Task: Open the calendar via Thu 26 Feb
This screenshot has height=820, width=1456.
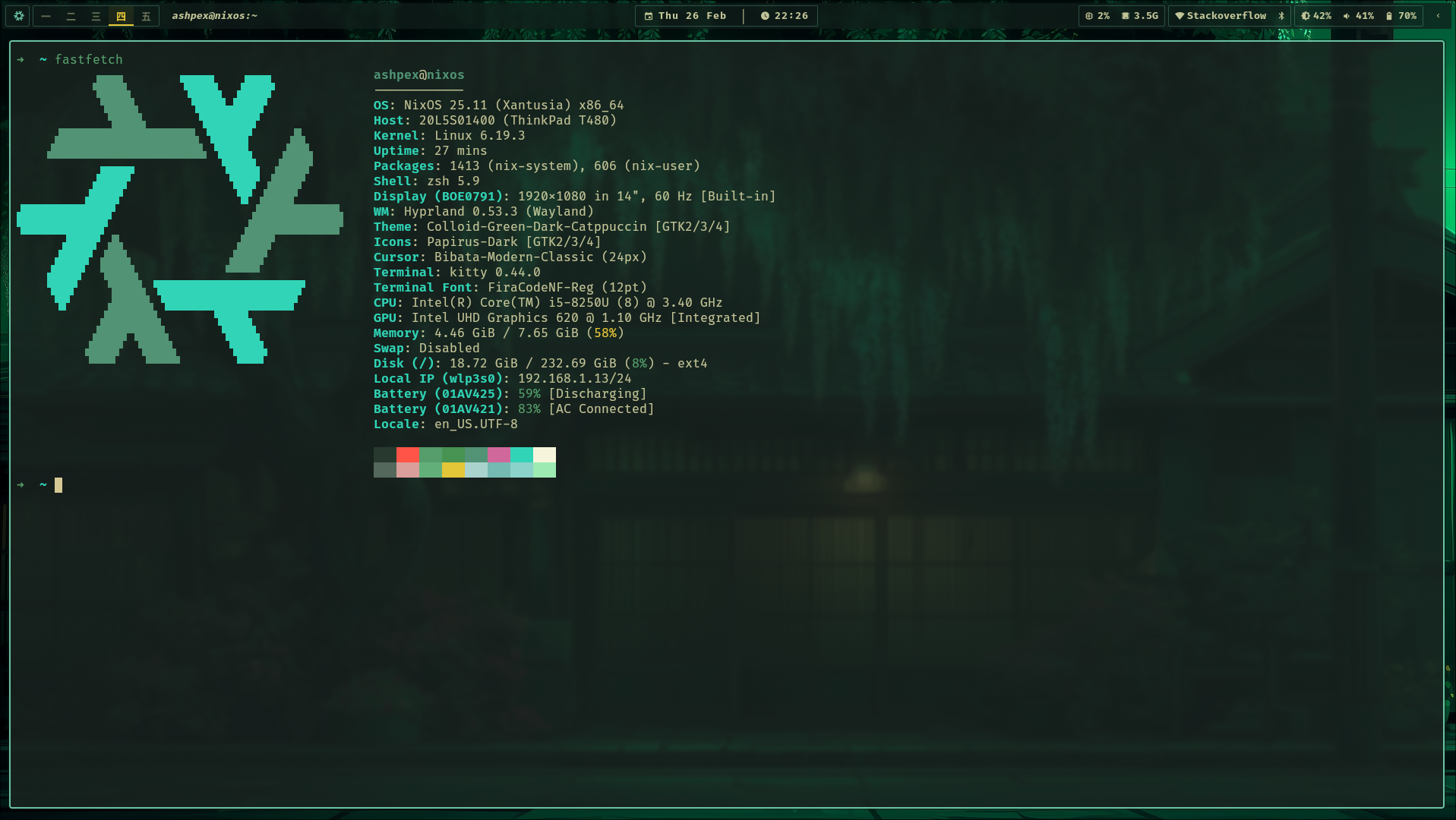Action: point(691,16)
